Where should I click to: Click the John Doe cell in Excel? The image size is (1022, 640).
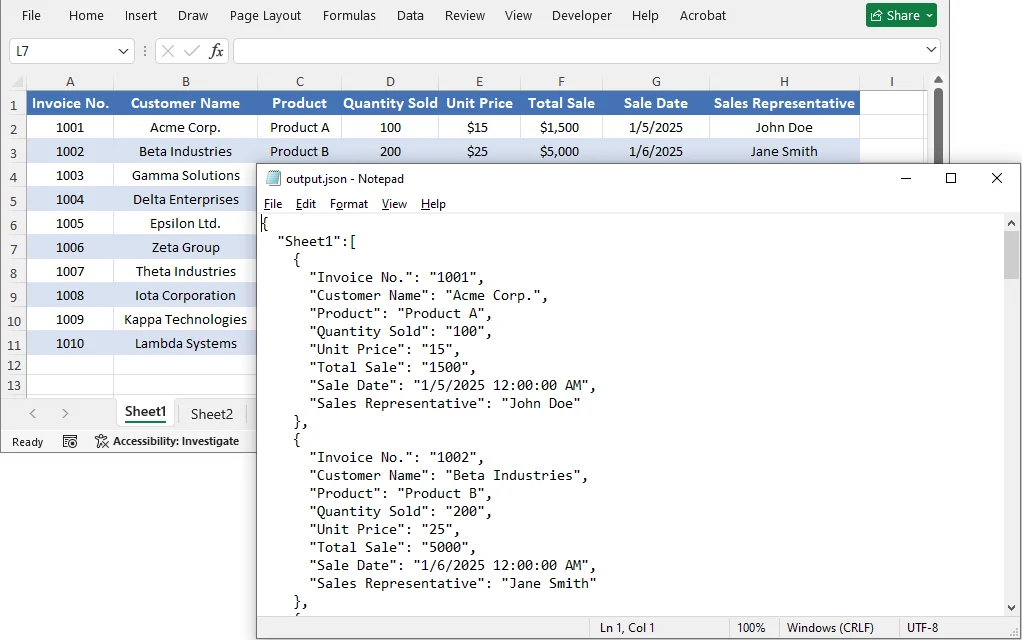(784, 127)
